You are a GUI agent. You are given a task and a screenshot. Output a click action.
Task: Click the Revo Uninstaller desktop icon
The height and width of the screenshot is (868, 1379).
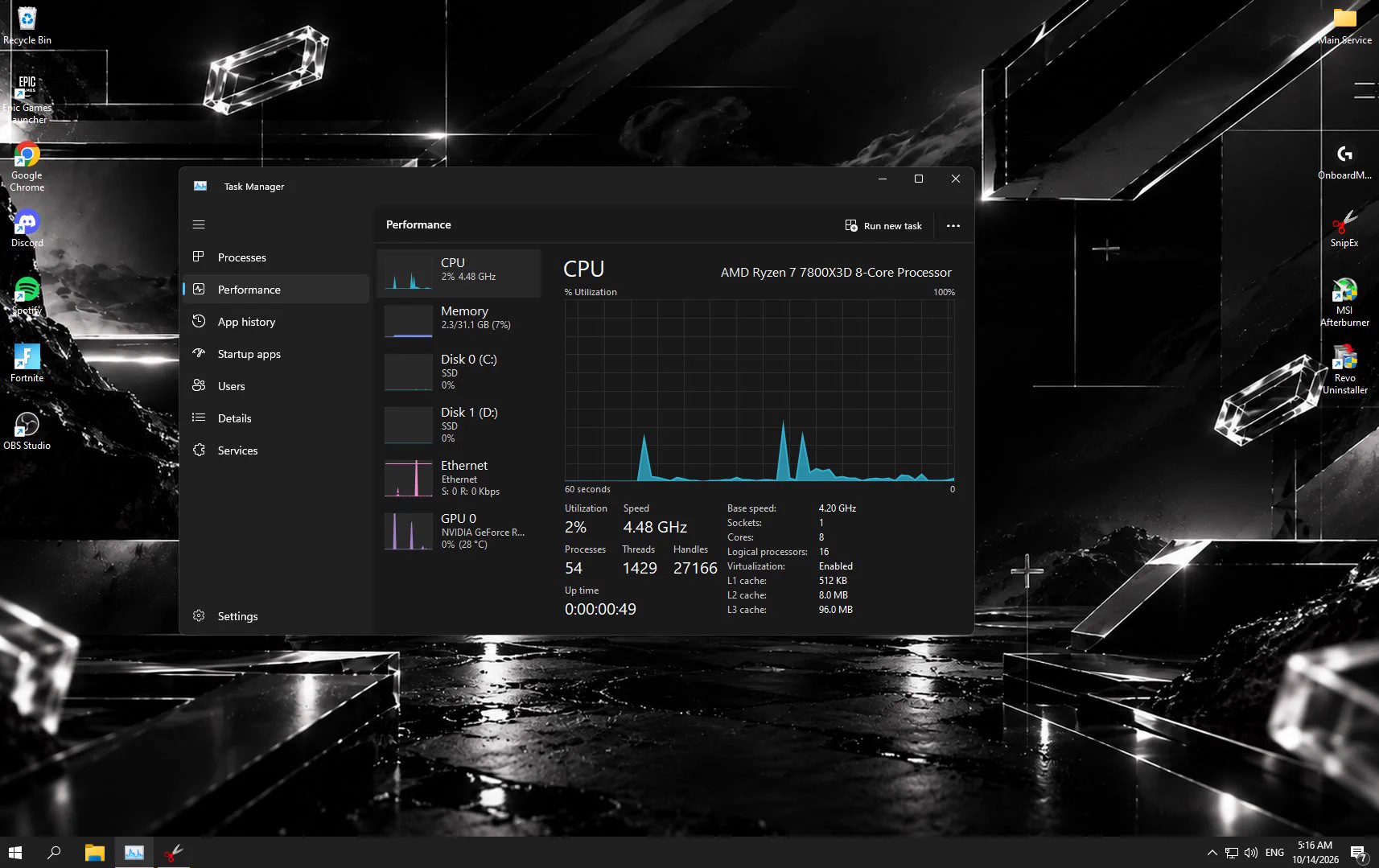pos(1344,369)
